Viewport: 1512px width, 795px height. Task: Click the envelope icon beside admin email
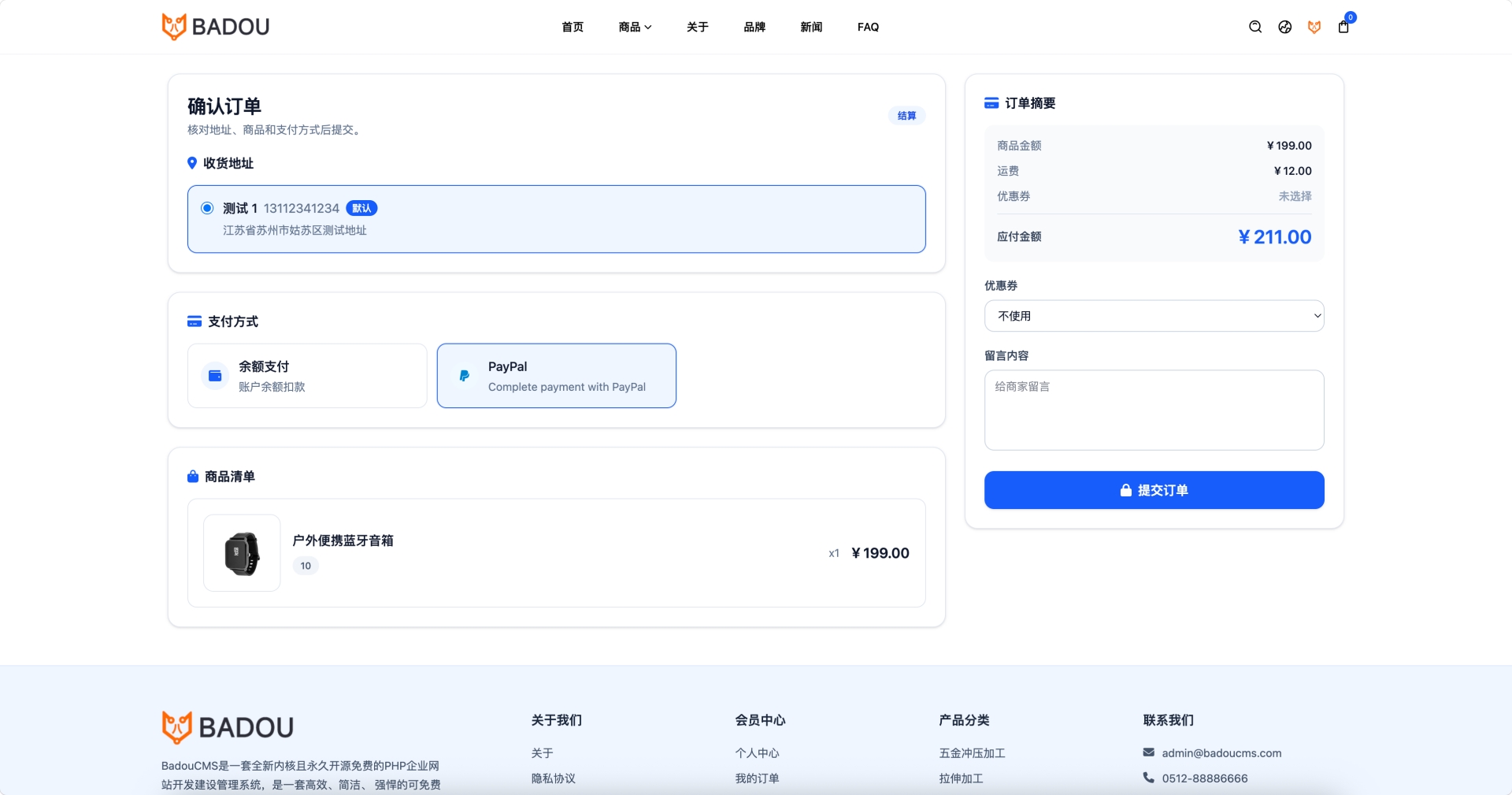pyautogui.click(x=1149, y=752)
